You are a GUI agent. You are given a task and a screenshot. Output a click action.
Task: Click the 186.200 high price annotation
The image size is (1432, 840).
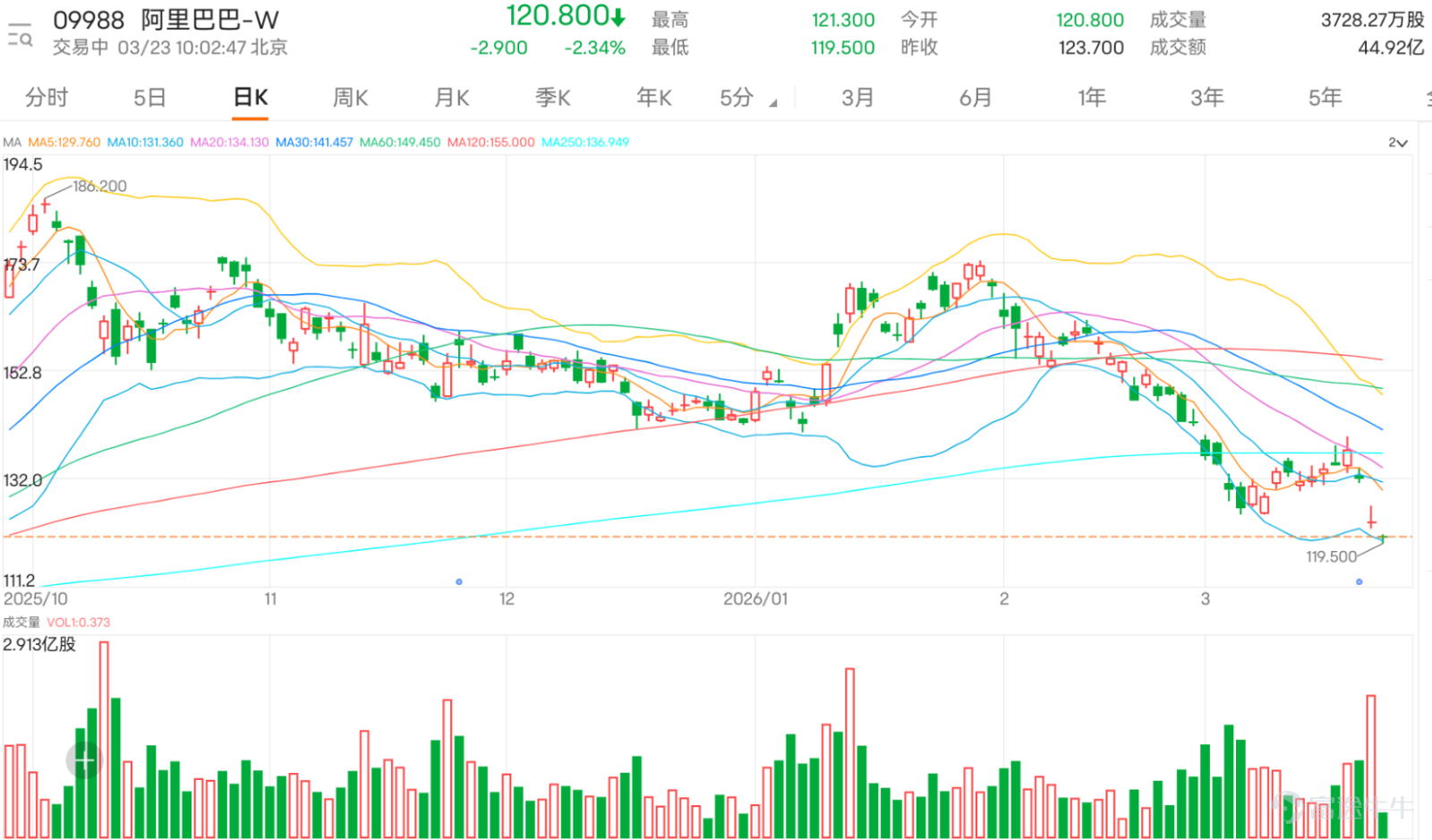click(100, 186)
